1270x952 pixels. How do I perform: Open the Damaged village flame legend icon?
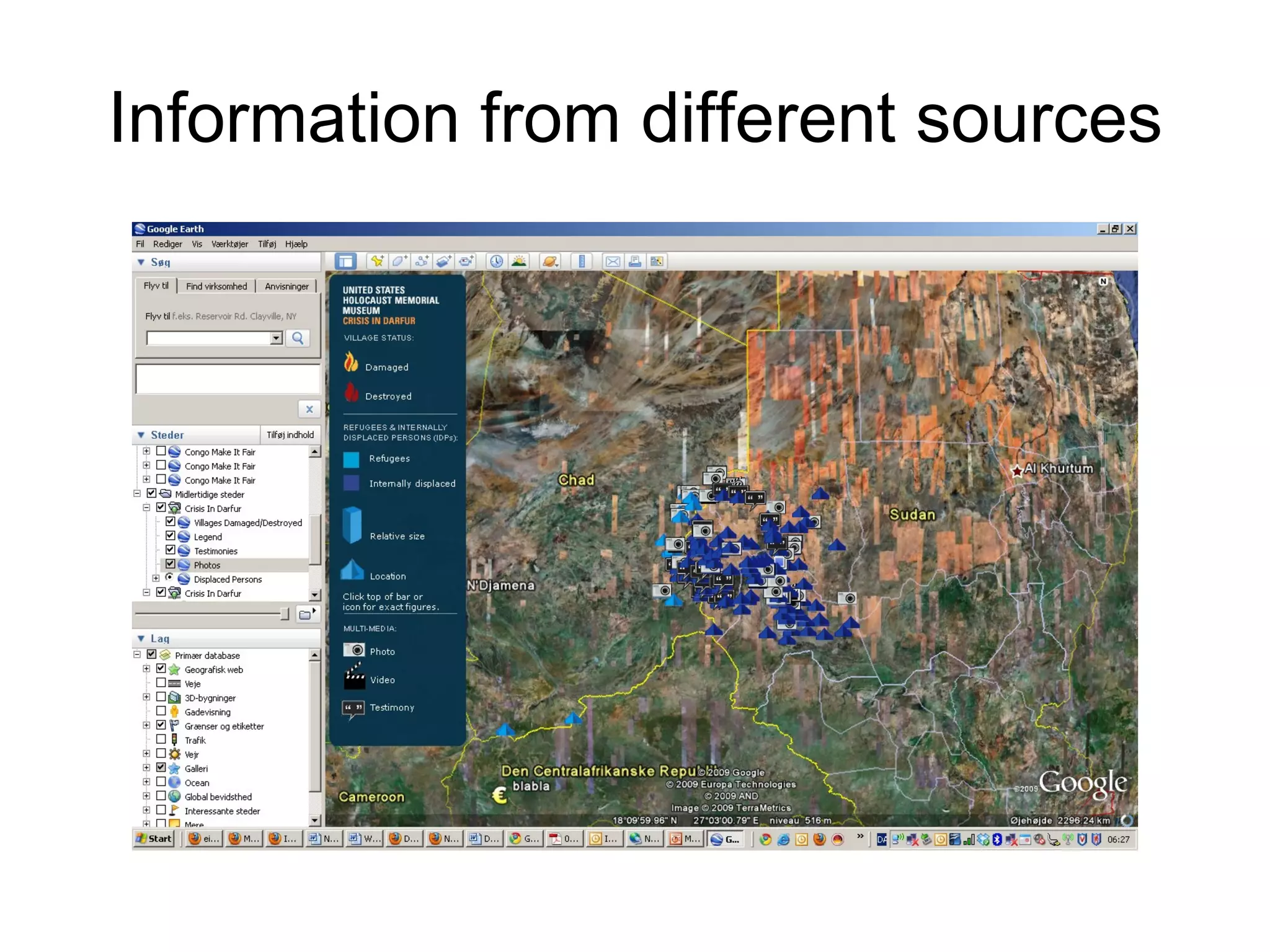351,363
